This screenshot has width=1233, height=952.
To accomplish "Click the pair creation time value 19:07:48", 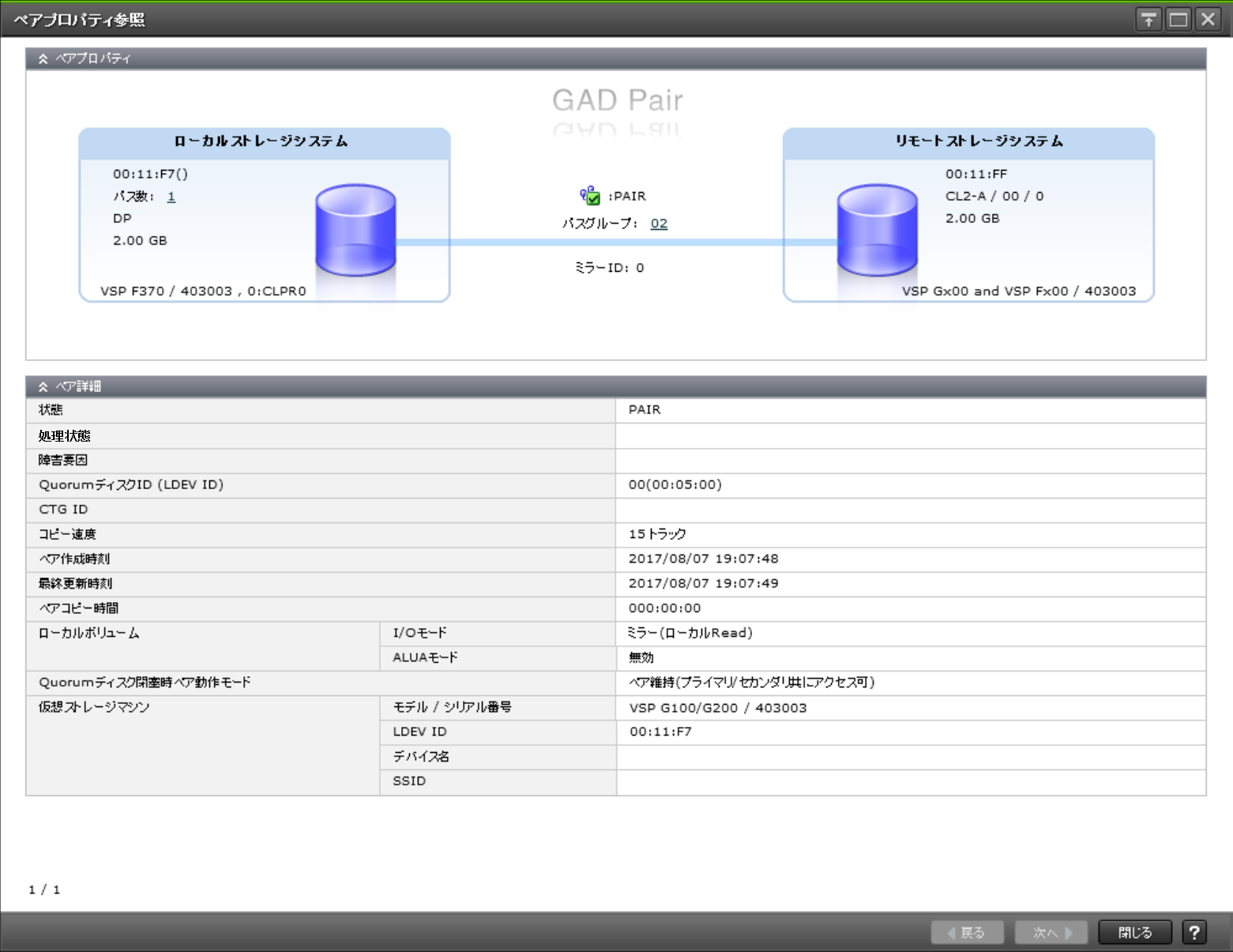I will (x=703, y=559).
